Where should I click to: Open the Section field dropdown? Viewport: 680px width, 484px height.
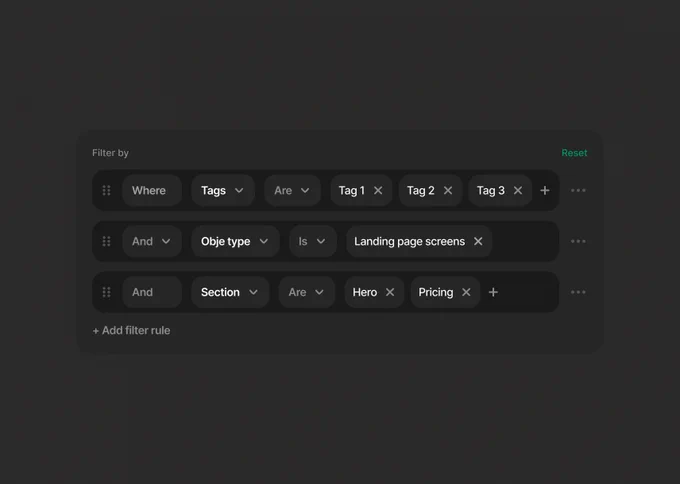tap(230, 292)
